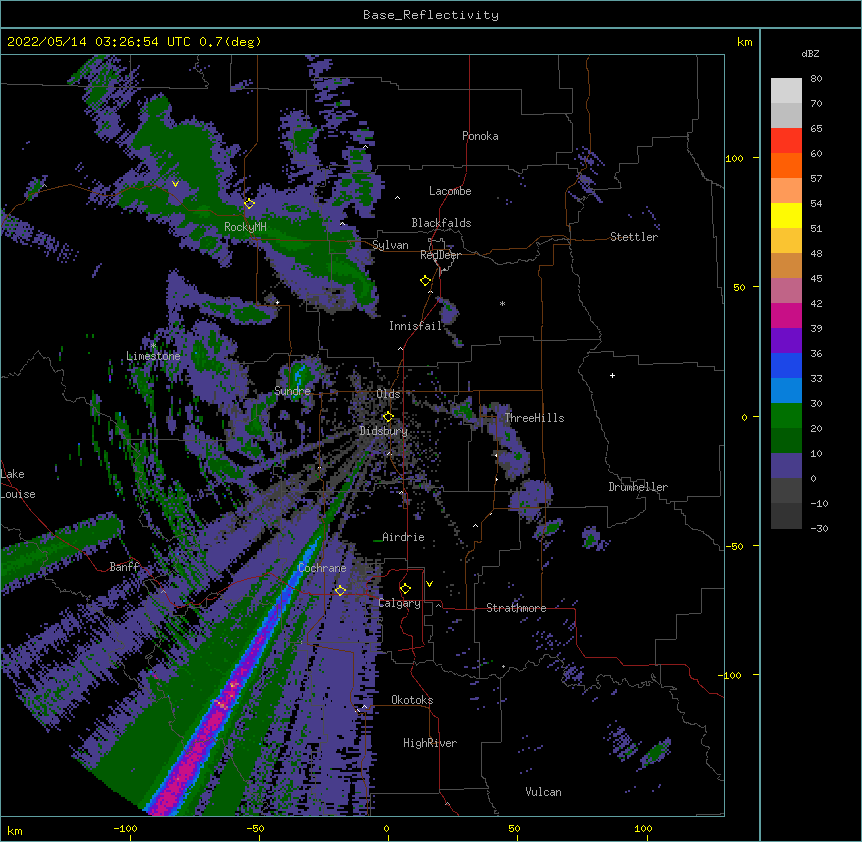
Task: Click the yellow marker south of RedDeer
Action: click(x=425, y=281)
